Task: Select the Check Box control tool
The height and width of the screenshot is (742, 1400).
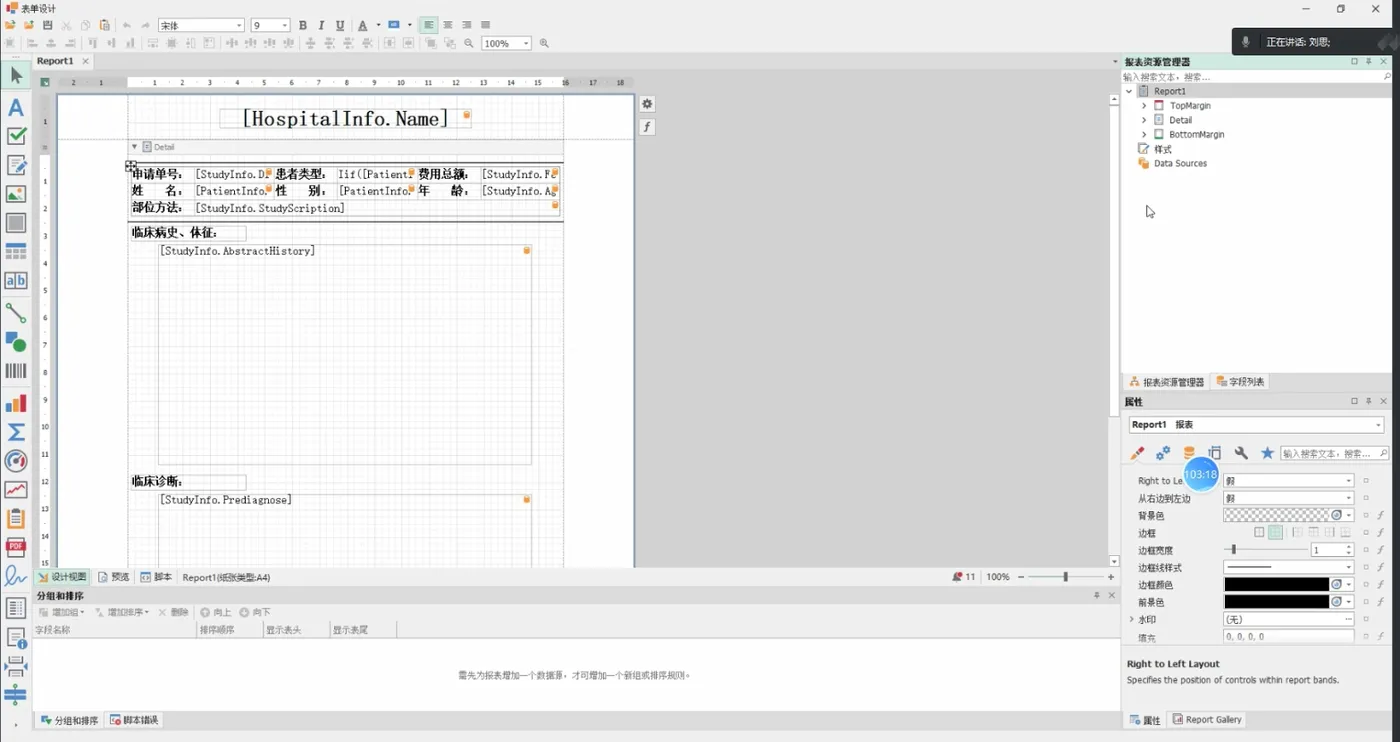Action: click(x=16, y=136)
